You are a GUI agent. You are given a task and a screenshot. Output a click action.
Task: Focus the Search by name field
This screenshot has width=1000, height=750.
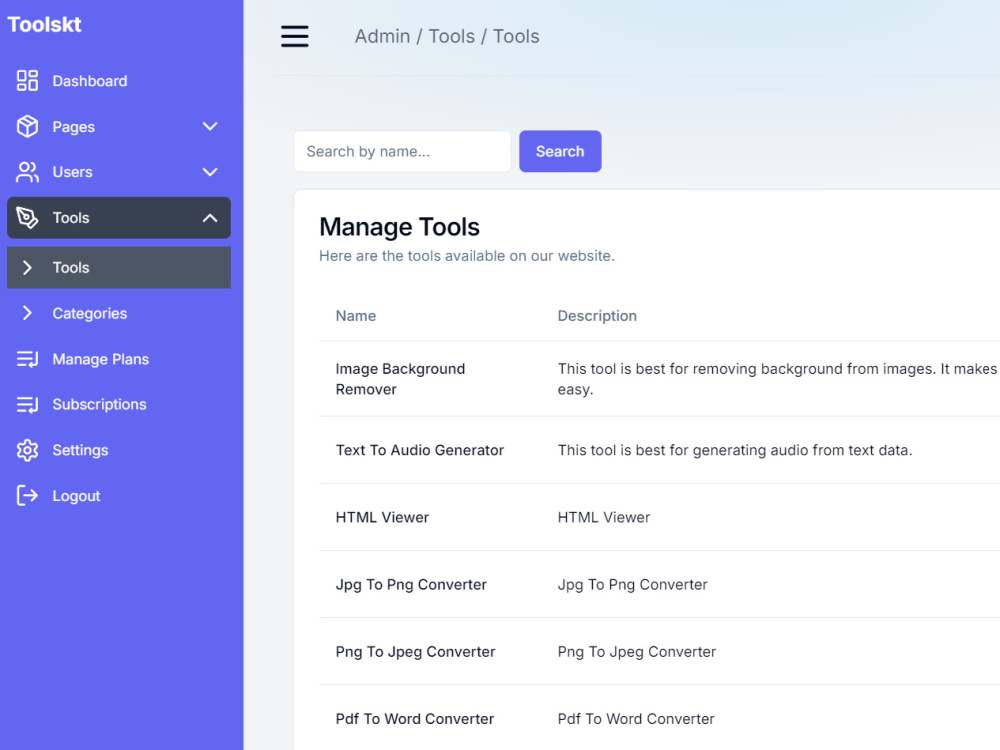click(x=402, y=151)
